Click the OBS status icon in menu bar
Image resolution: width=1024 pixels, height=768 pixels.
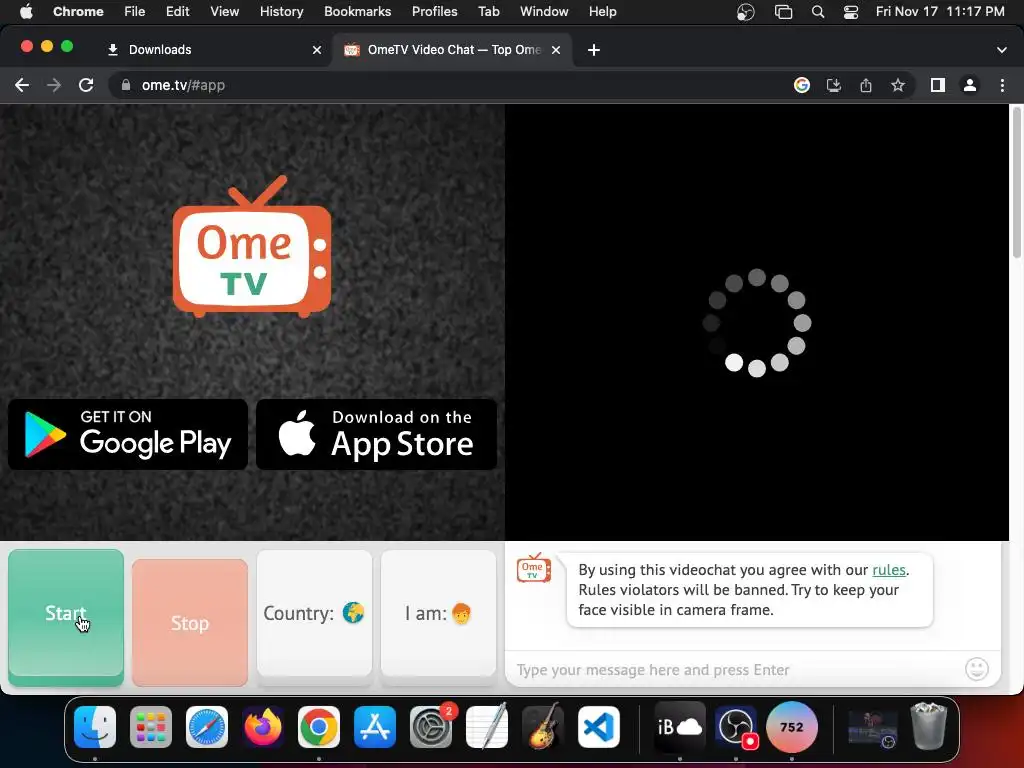click(x=745, y=12)
